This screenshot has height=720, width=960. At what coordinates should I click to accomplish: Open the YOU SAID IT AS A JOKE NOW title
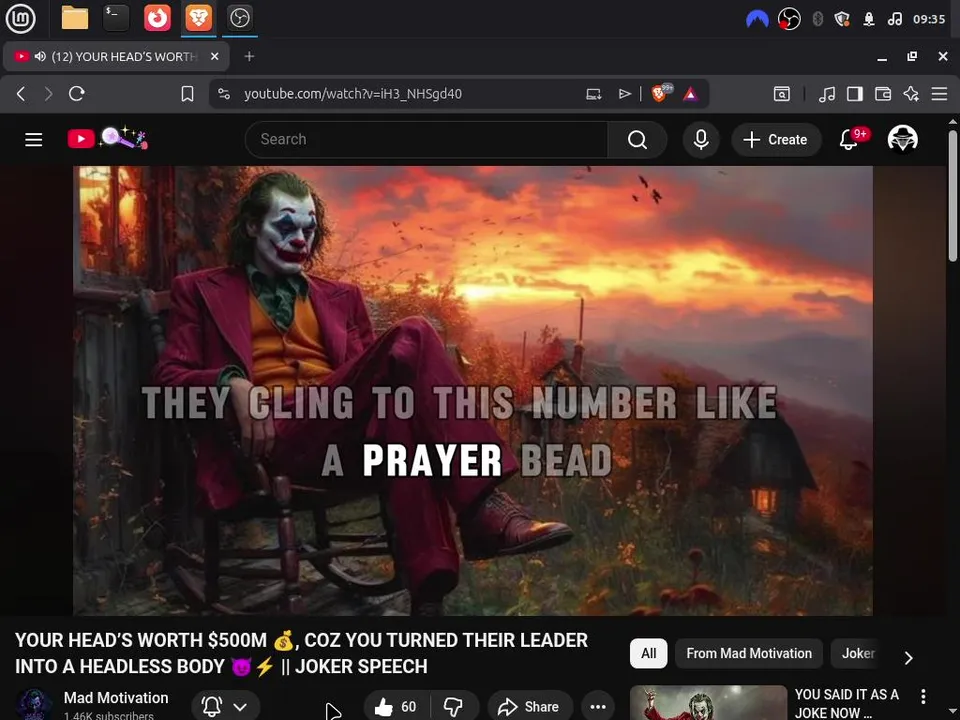[x=847, y=703]
